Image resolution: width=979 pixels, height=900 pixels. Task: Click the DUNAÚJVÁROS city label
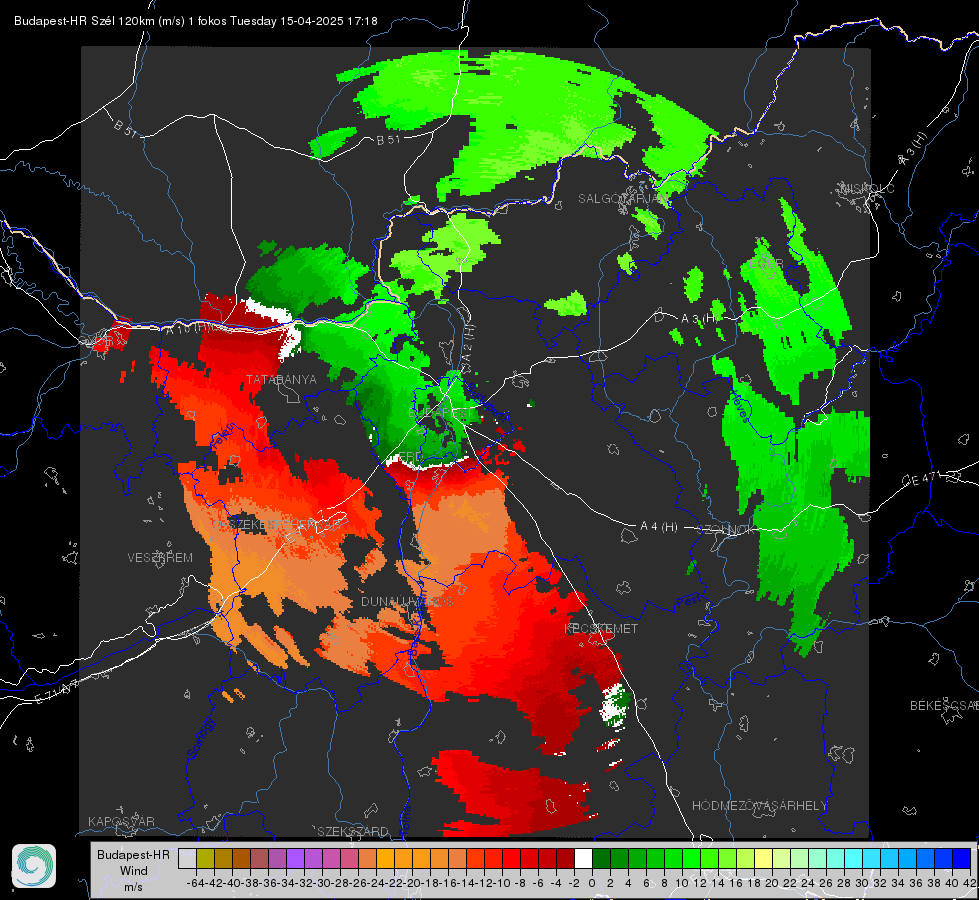[x=407, y=601]
